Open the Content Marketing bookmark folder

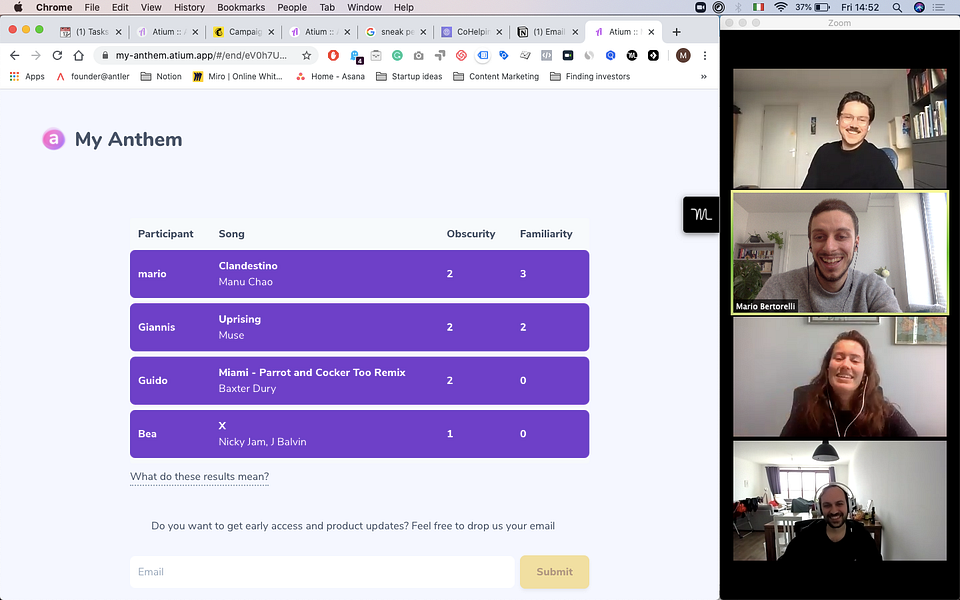point(496,77)
